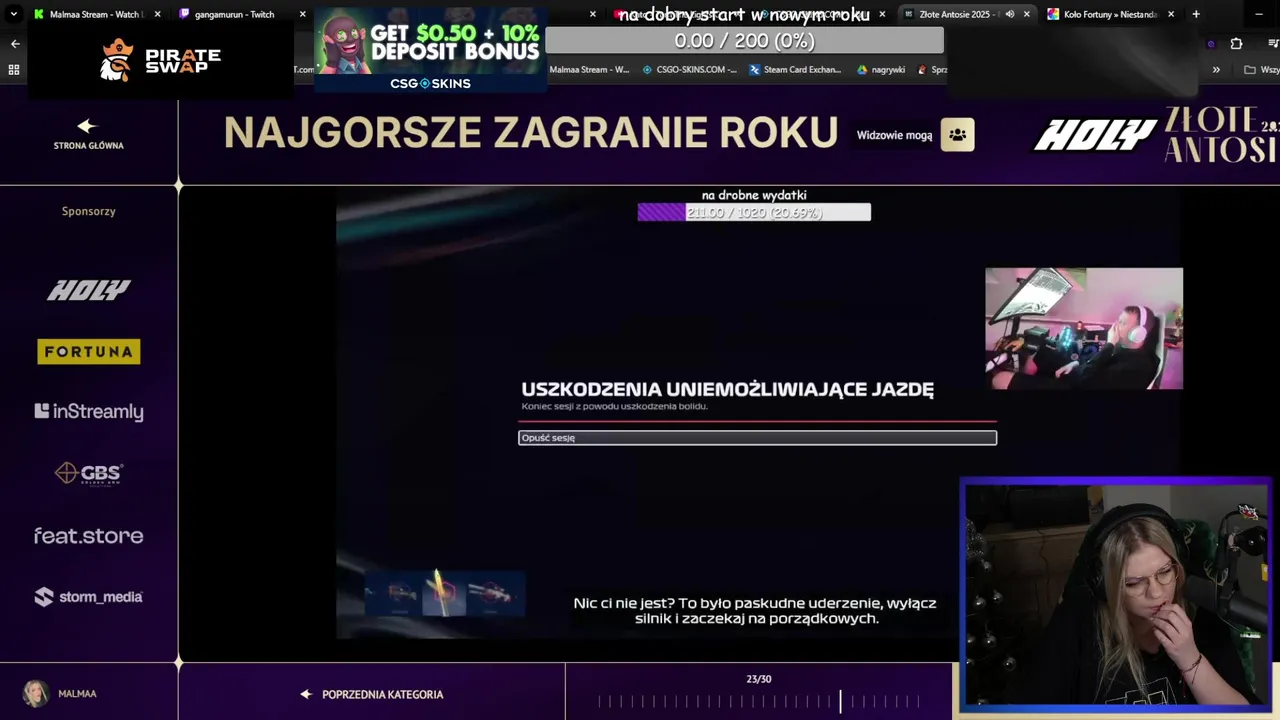The image size is (1280, 720).
Task: Close the Złote Antosie 2025 tab
Action: point(1026,14)
